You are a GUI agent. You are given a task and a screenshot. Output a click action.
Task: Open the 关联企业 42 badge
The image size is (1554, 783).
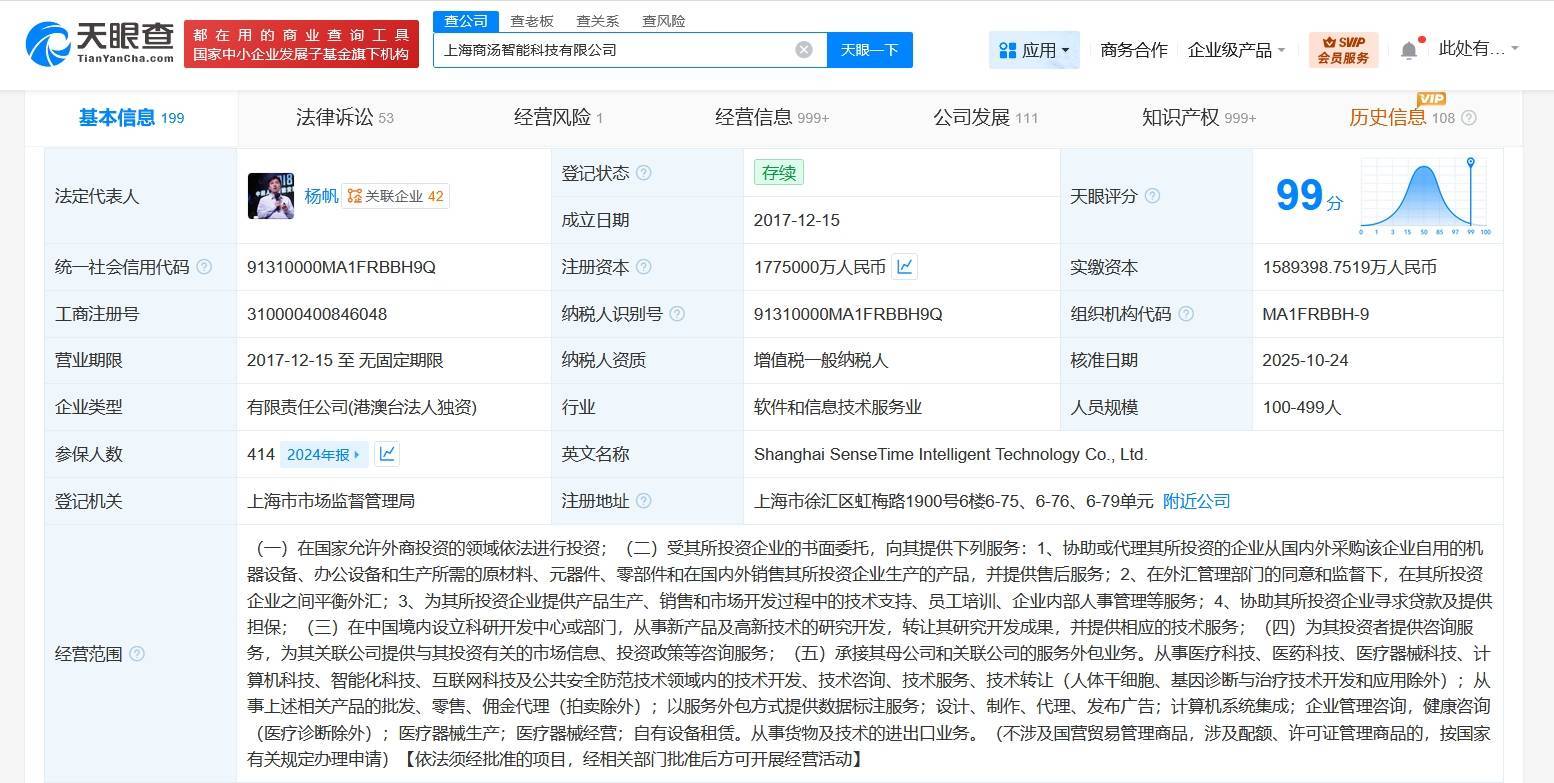(396, 197)
